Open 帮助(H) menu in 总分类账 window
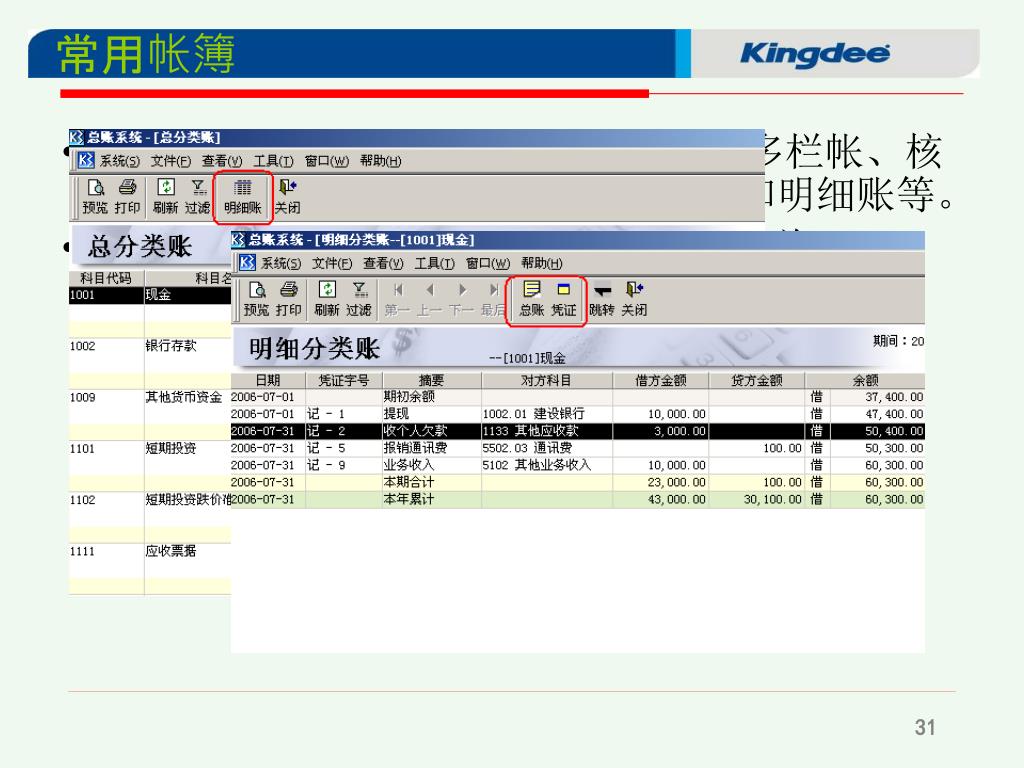1024x768 pixels. coord(380,161)
